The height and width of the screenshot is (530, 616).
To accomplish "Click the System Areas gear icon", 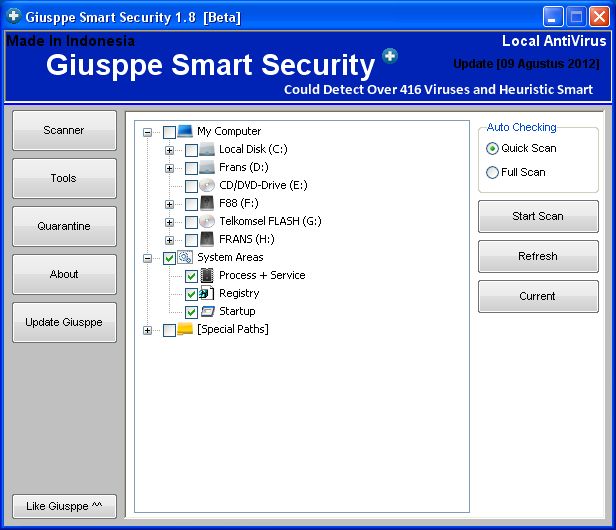I will (x=185, y=257).
